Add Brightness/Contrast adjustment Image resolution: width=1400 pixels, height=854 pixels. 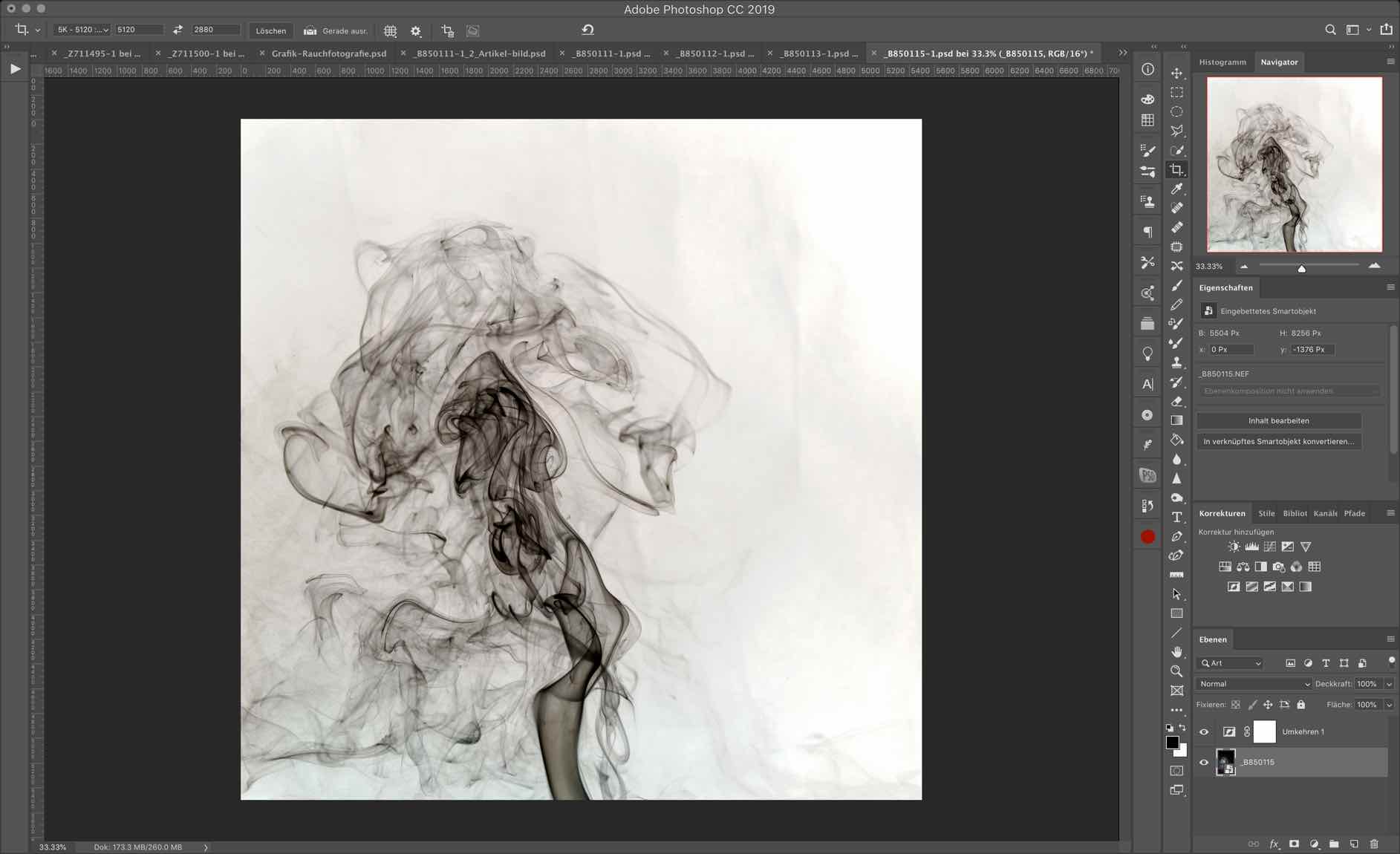[x=1234, y=547]
